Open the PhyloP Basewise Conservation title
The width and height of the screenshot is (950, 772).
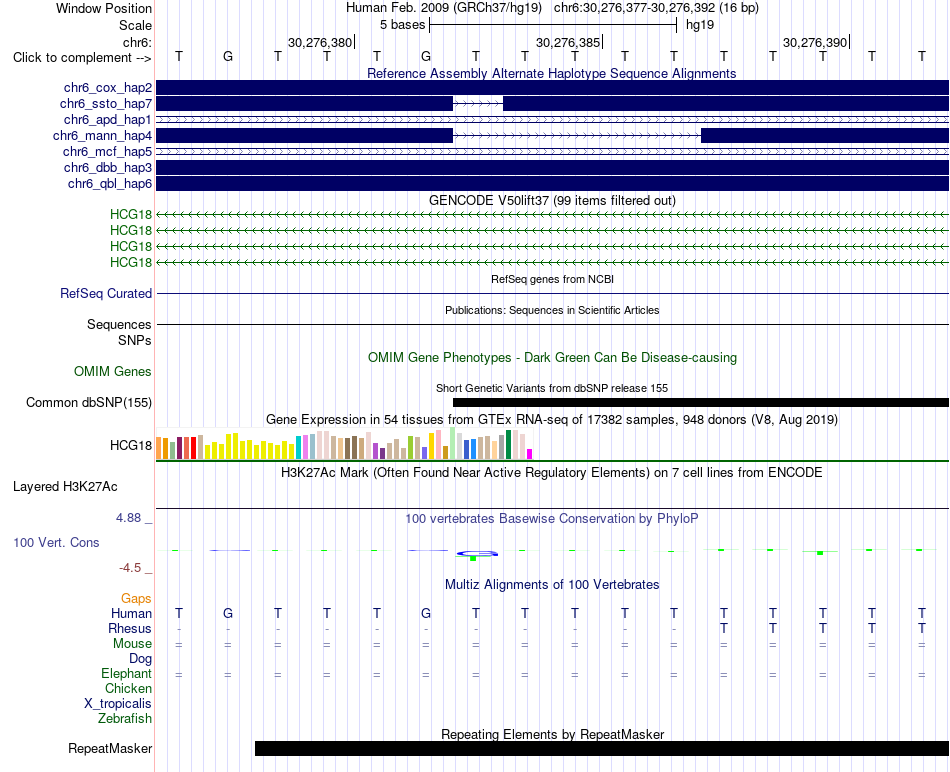(x=552, y=519)
